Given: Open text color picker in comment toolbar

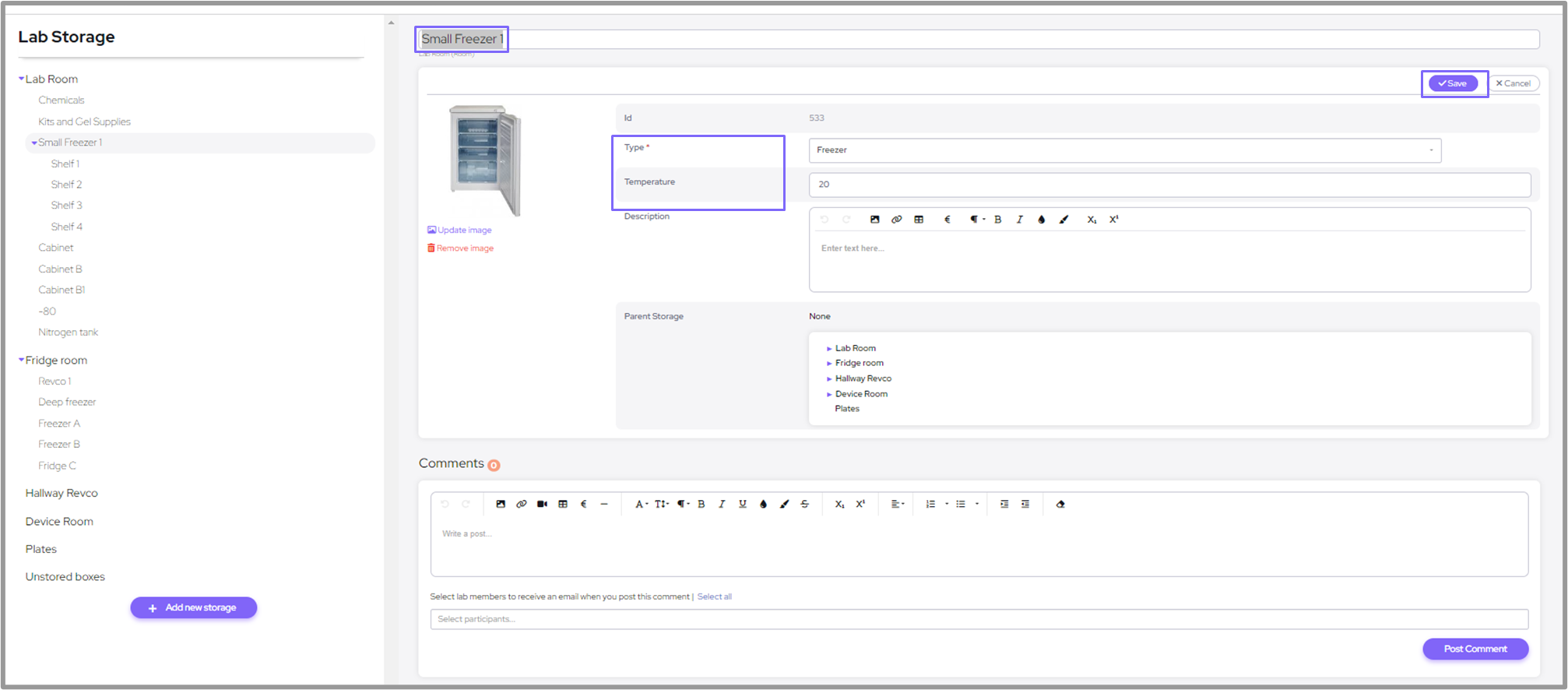Looking at the screenshot, I should (763, 504).
